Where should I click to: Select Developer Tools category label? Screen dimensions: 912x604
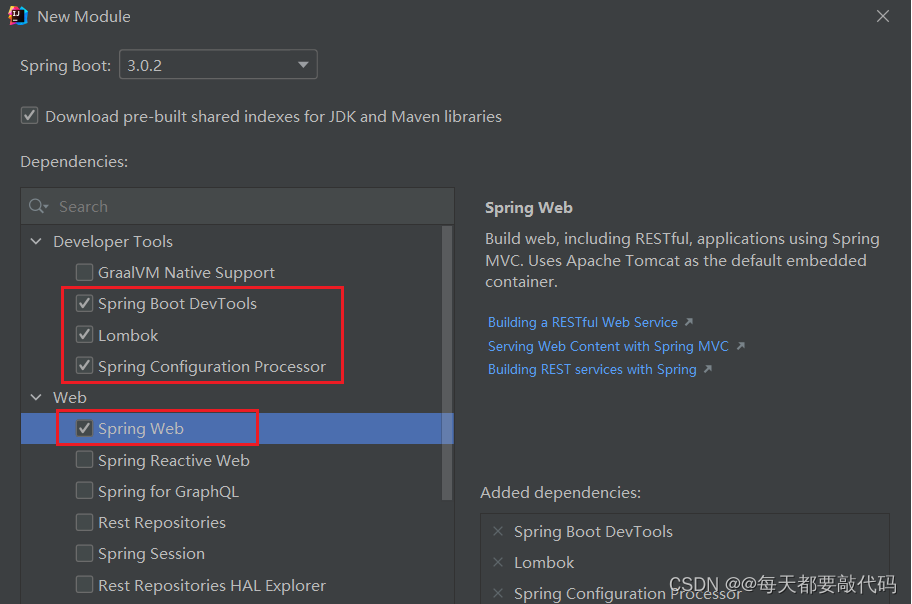(x=113, y=241)
